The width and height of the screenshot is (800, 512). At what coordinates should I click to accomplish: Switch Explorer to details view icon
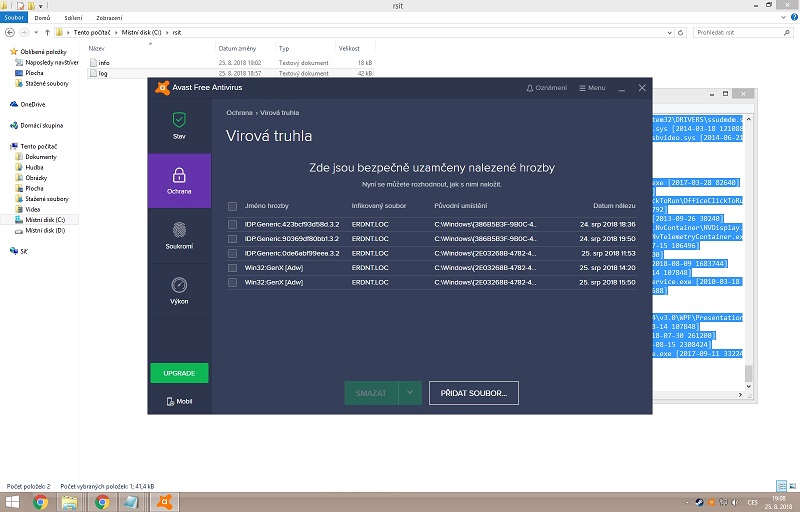781,486
